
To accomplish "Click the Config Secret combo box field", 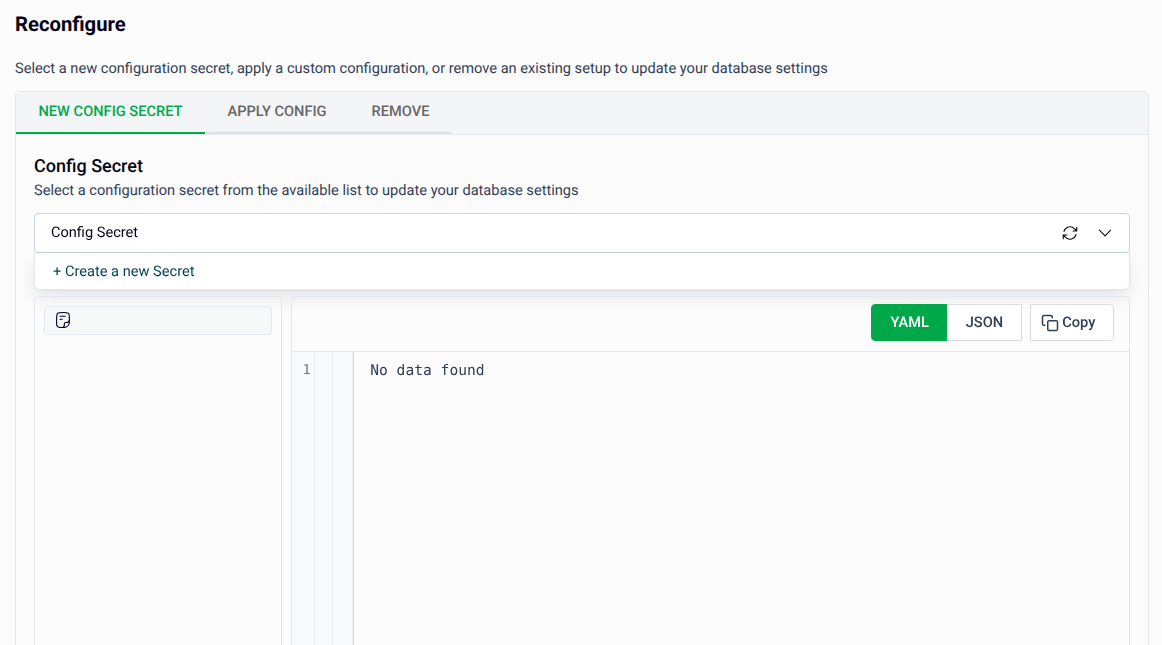I will click(400, 232).
